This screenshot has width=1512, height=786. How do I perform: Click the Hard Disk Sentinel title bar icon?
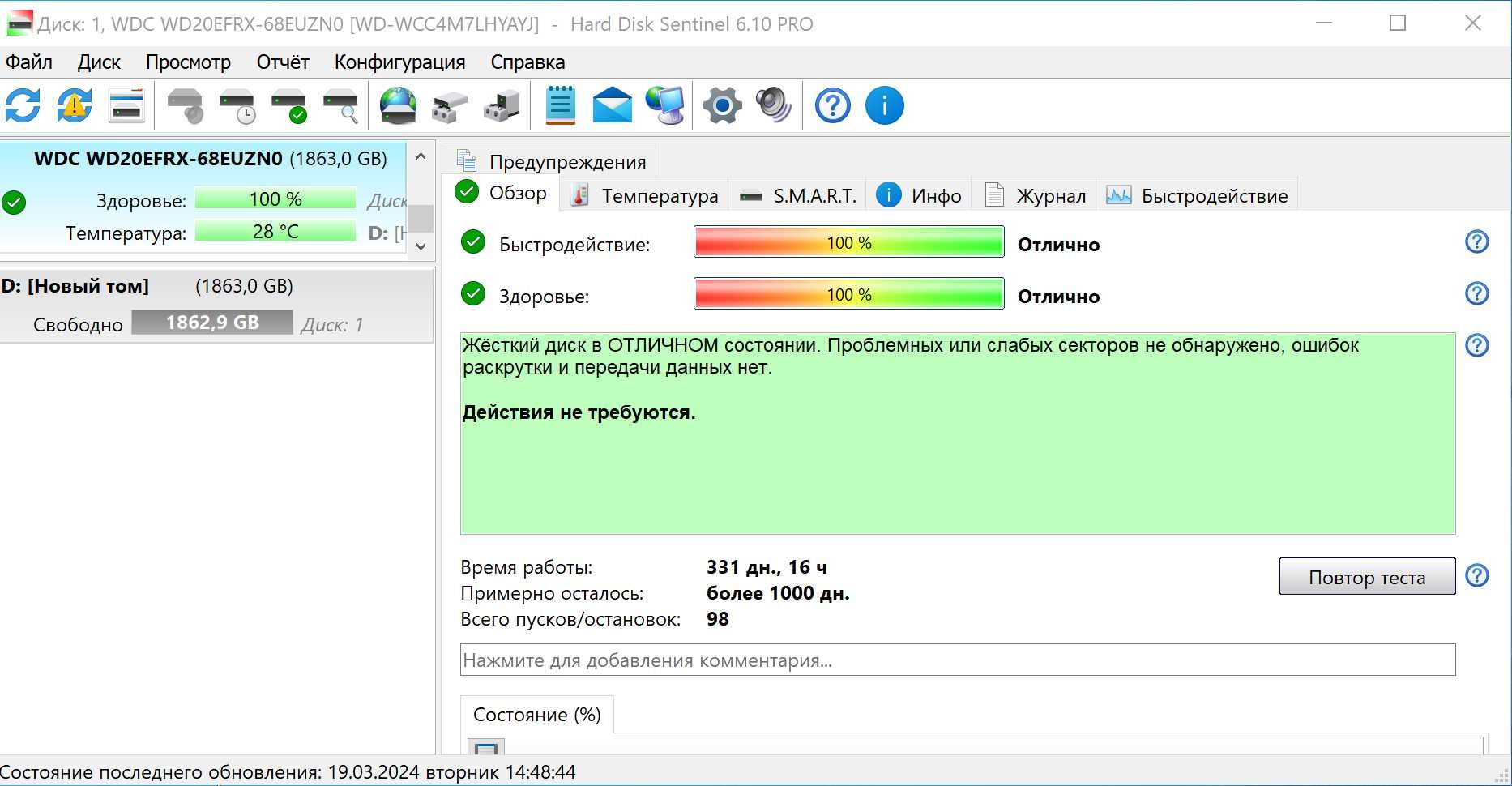pos(19,23)
